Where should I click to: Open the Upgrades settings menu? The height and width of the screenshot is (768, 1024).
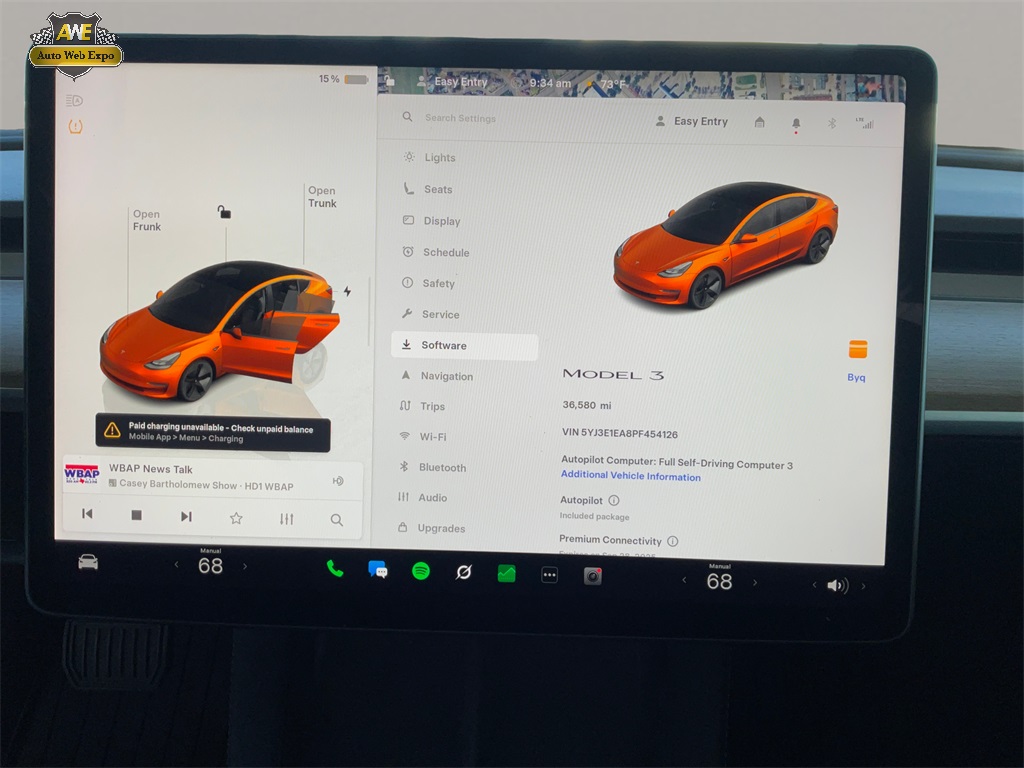[432, 528]
